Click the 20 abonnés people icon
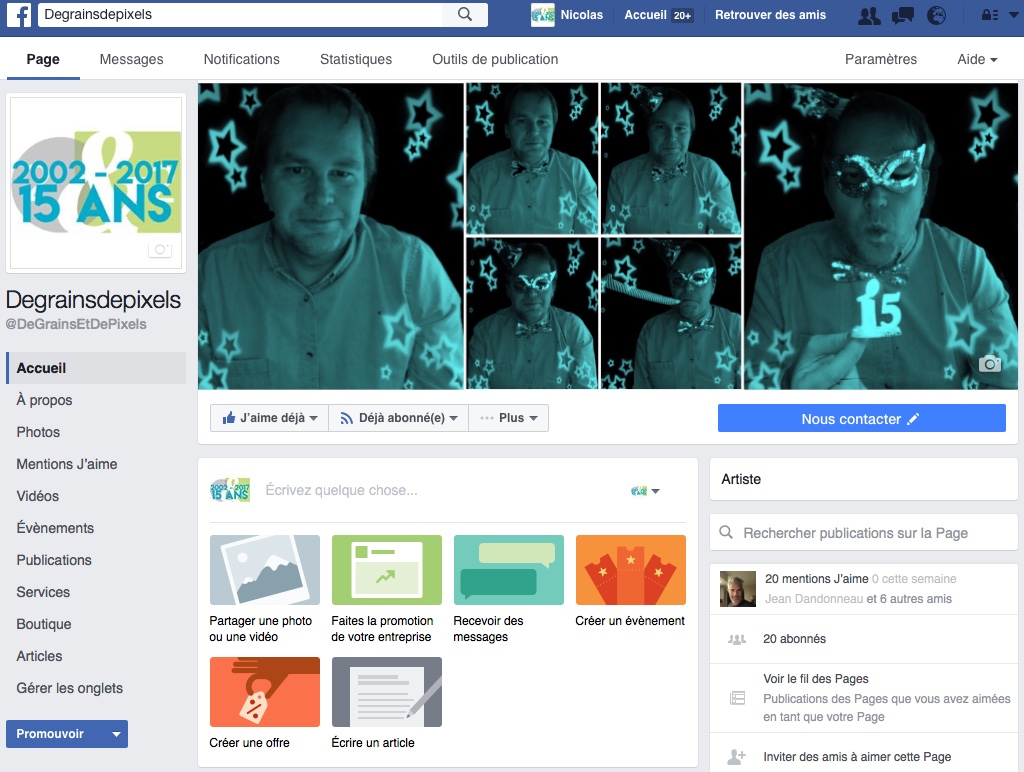Screen dimensions: 1024x772 coord(737,639)
